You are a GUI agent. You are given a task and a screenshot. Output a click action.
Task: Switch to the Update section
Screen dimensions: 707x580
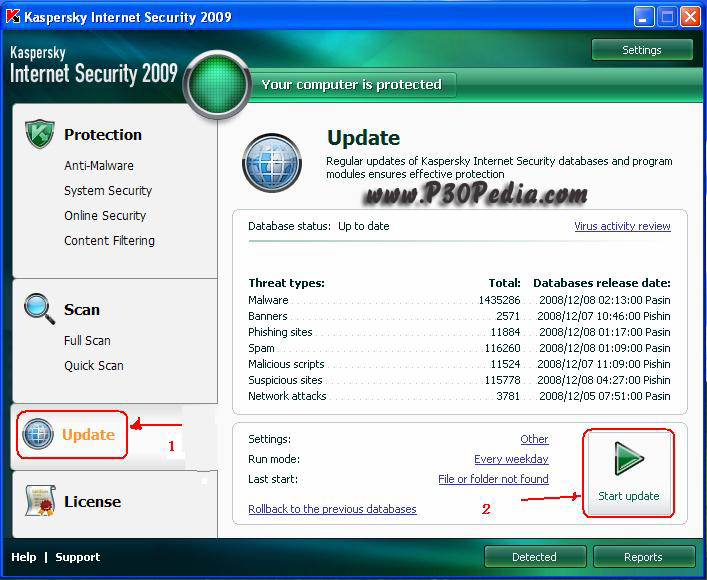click(x=88, y=434)
